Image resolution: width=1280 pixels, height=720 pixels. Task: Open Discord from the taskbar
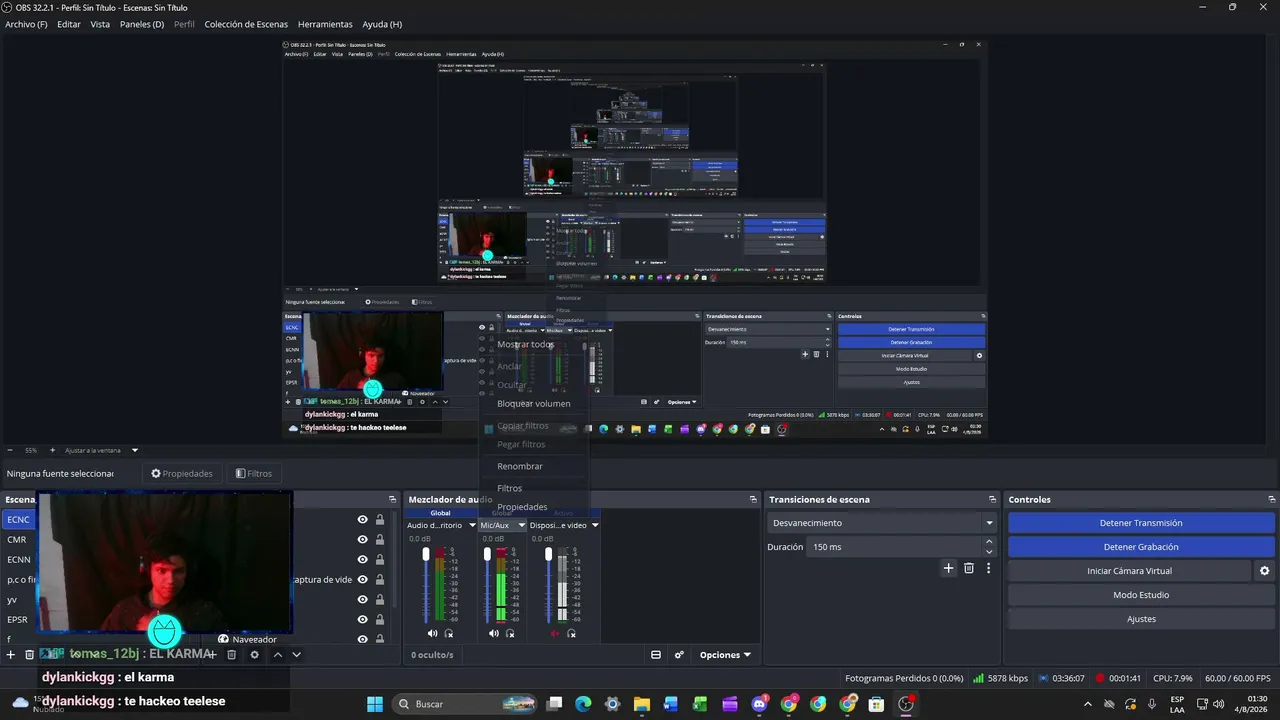[760, 704]
